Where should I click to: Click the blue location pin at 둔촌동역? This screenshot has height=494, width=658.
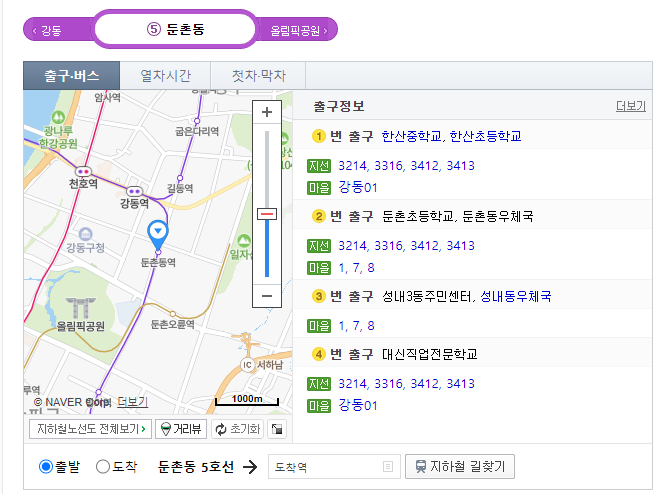tap(157, 234)
